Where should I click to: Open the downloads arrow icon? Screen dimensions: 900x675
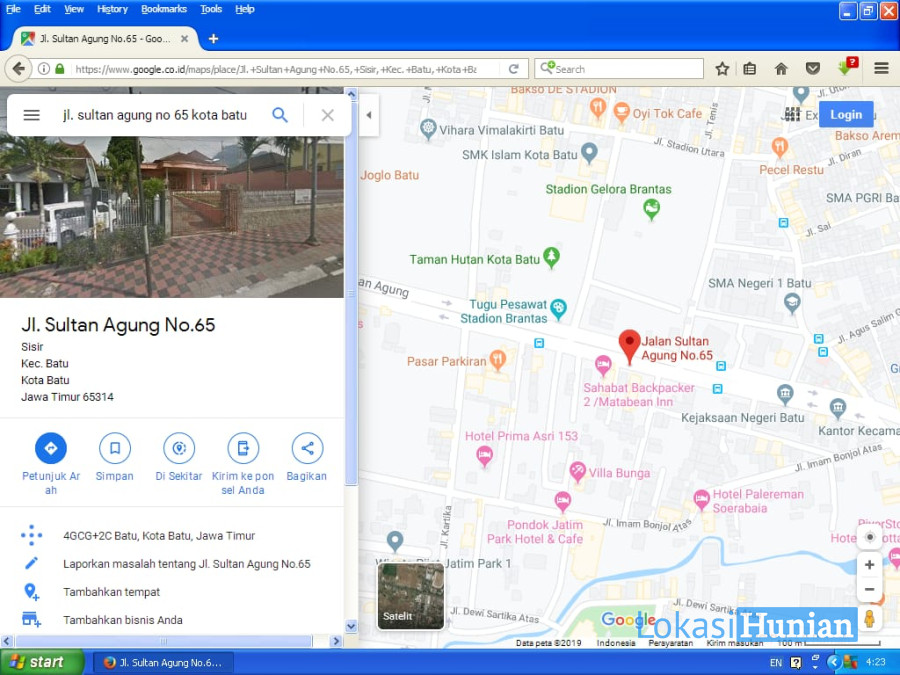click(x=847, y=67)
